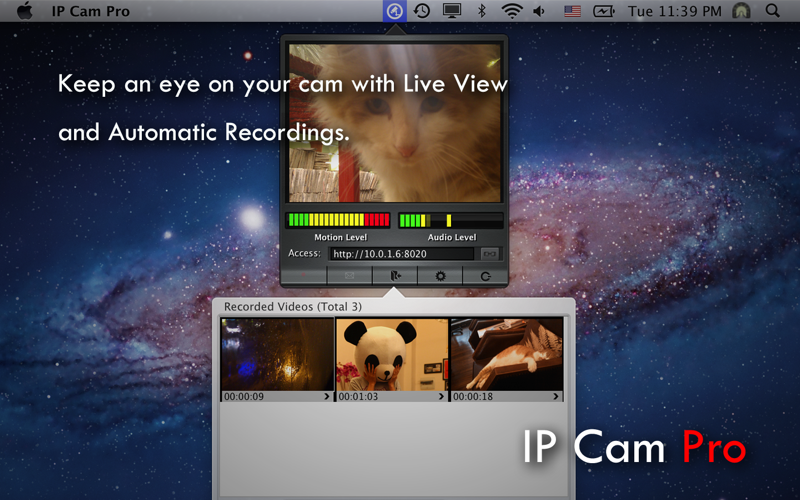The width and height of the screenshot is (800, 500).
Task: Click the clock showing Tue 11:39 PM
Action: tap(674, 11)
